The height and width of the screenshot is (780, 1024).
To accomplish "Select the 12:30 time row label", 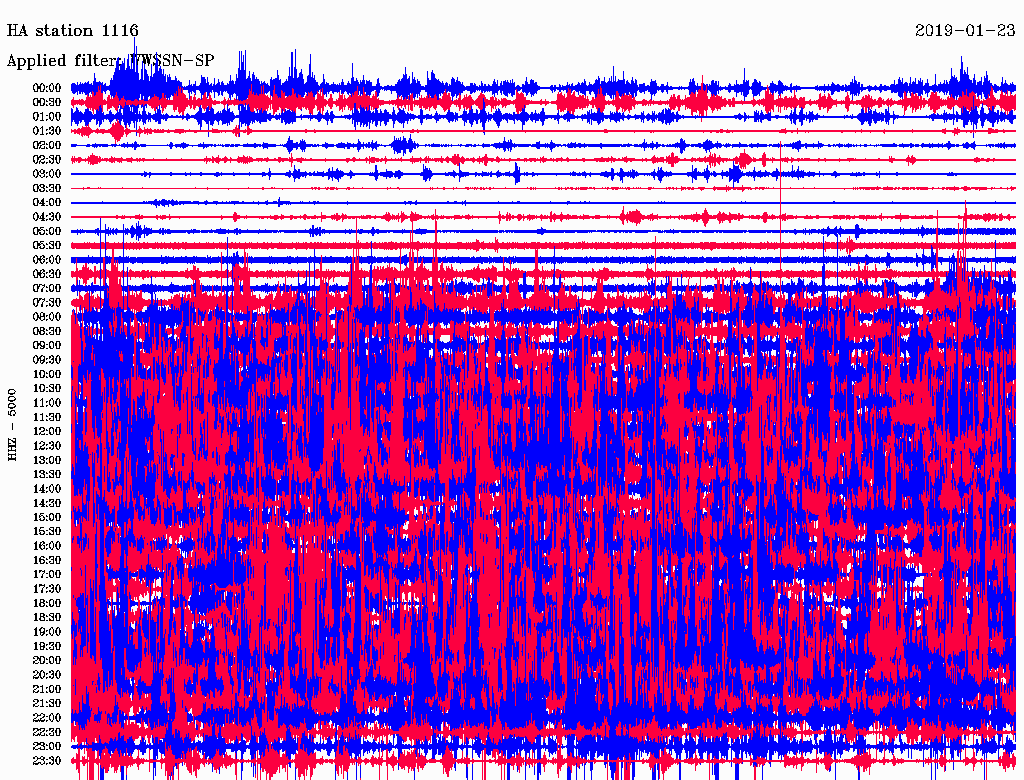I will [47, 446].
